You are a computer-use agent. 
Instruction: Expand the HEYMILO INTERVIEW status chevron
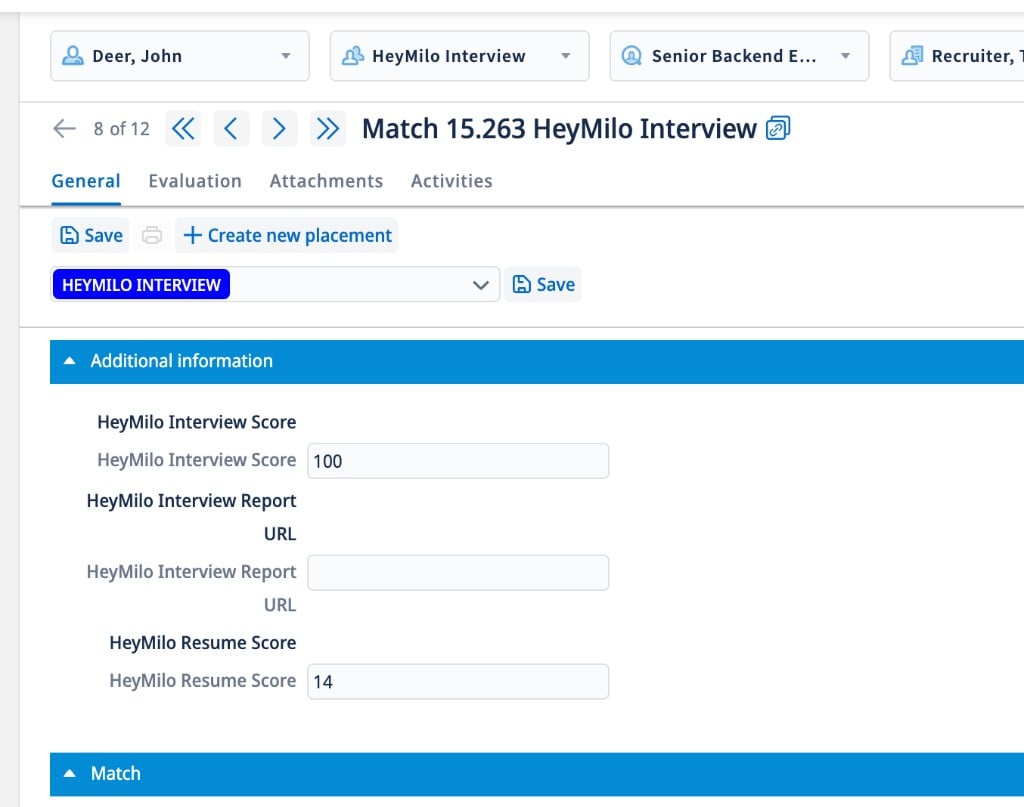(x=481, y=285)
